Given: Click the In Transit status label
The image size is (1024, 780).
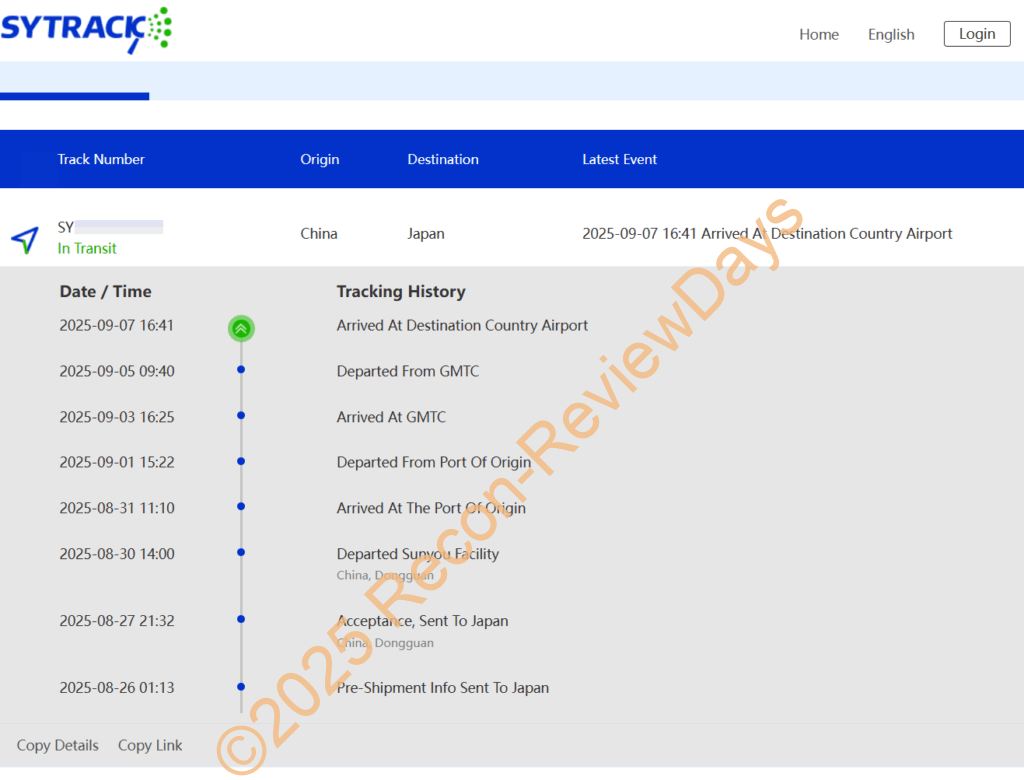Looking at the screenshot, I should click(87, 248).
